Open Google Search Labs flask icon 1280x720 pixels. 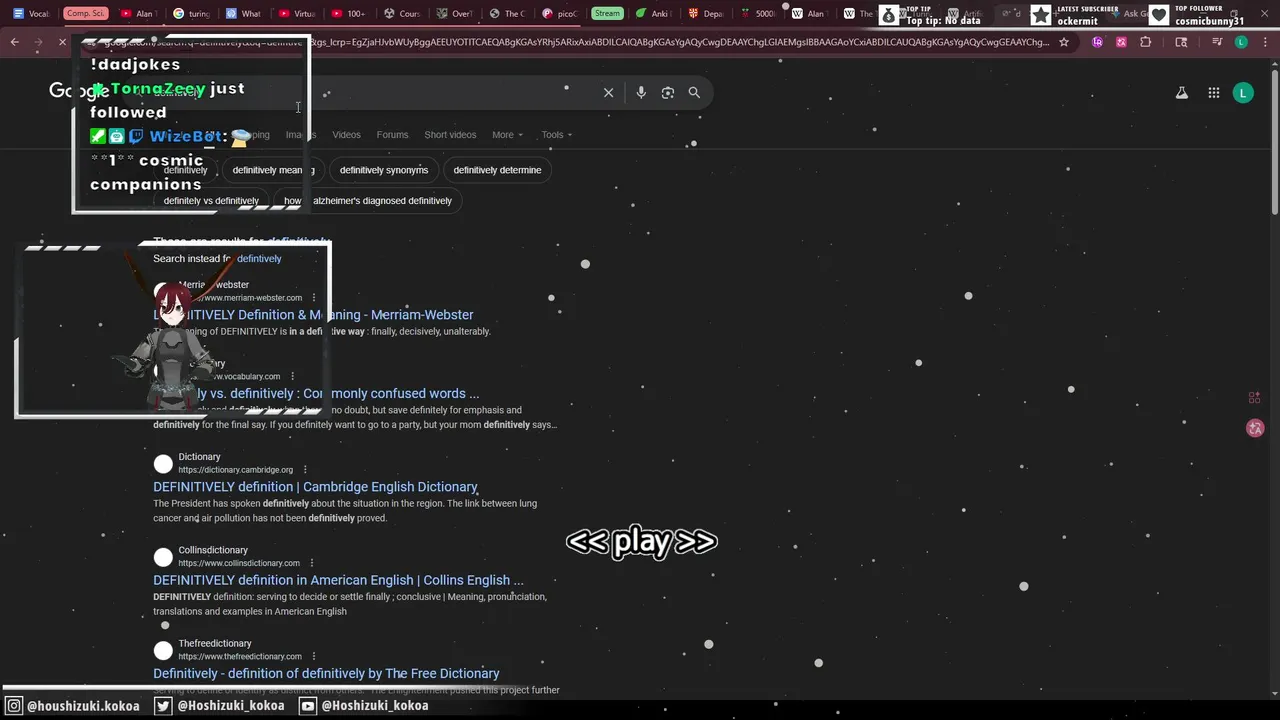[1182, 93]
